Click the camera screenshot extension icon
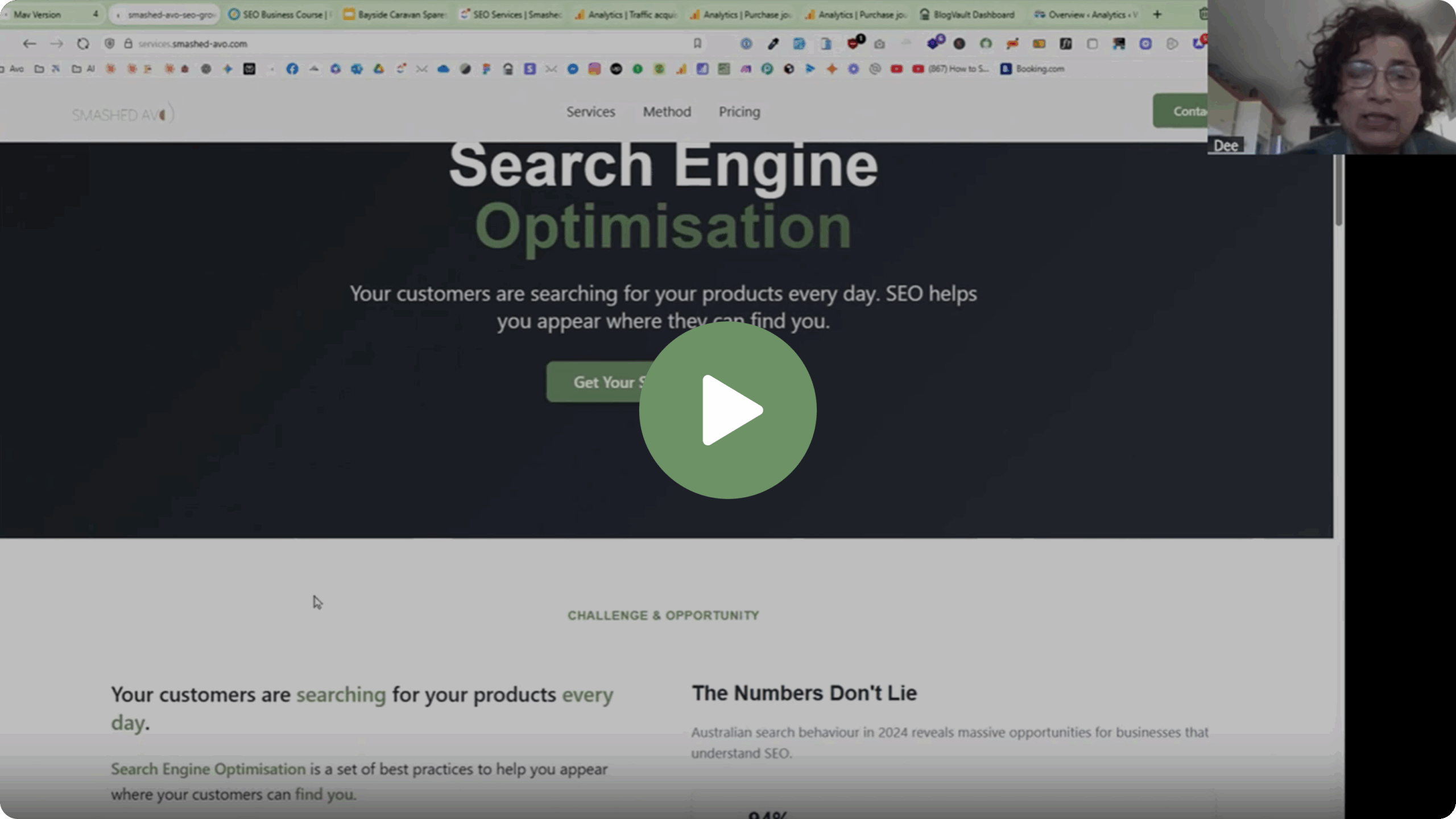 tap(879, 44)
